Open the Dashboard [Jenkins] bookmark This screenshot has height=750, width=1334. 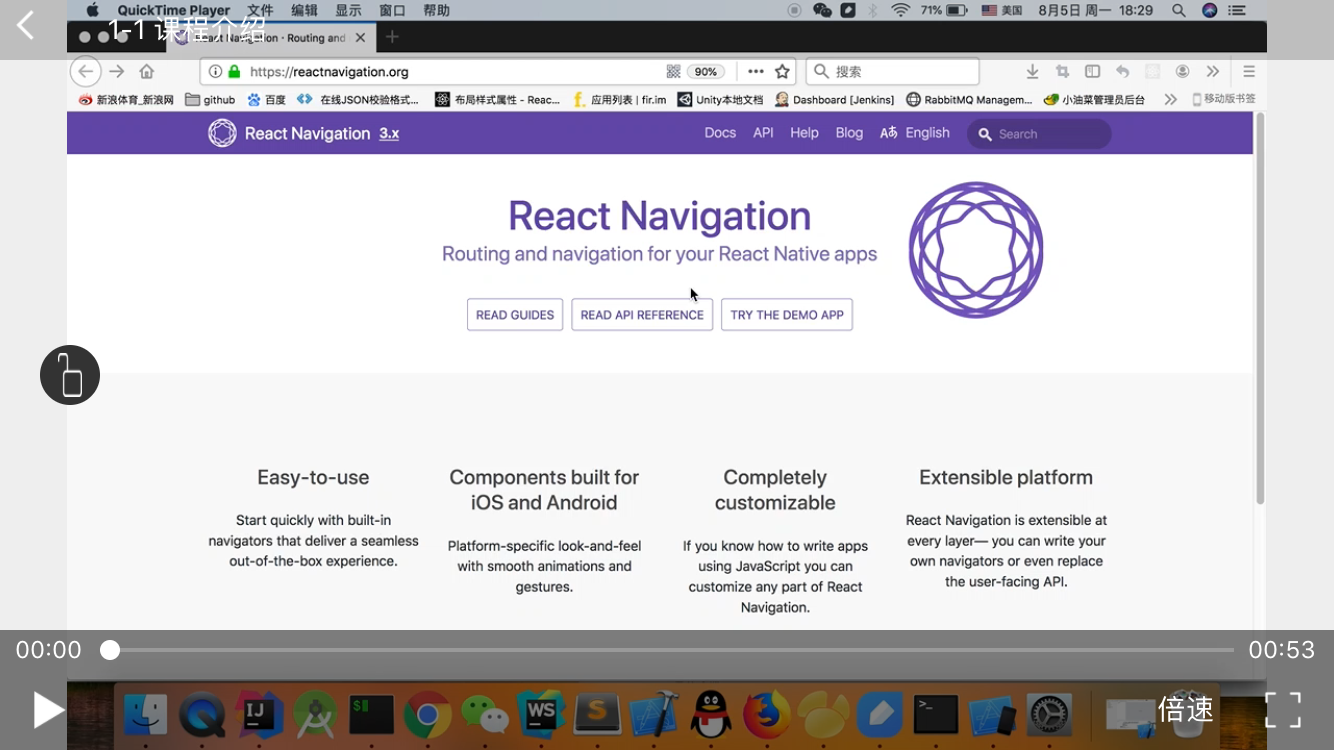tap(835, 100)
